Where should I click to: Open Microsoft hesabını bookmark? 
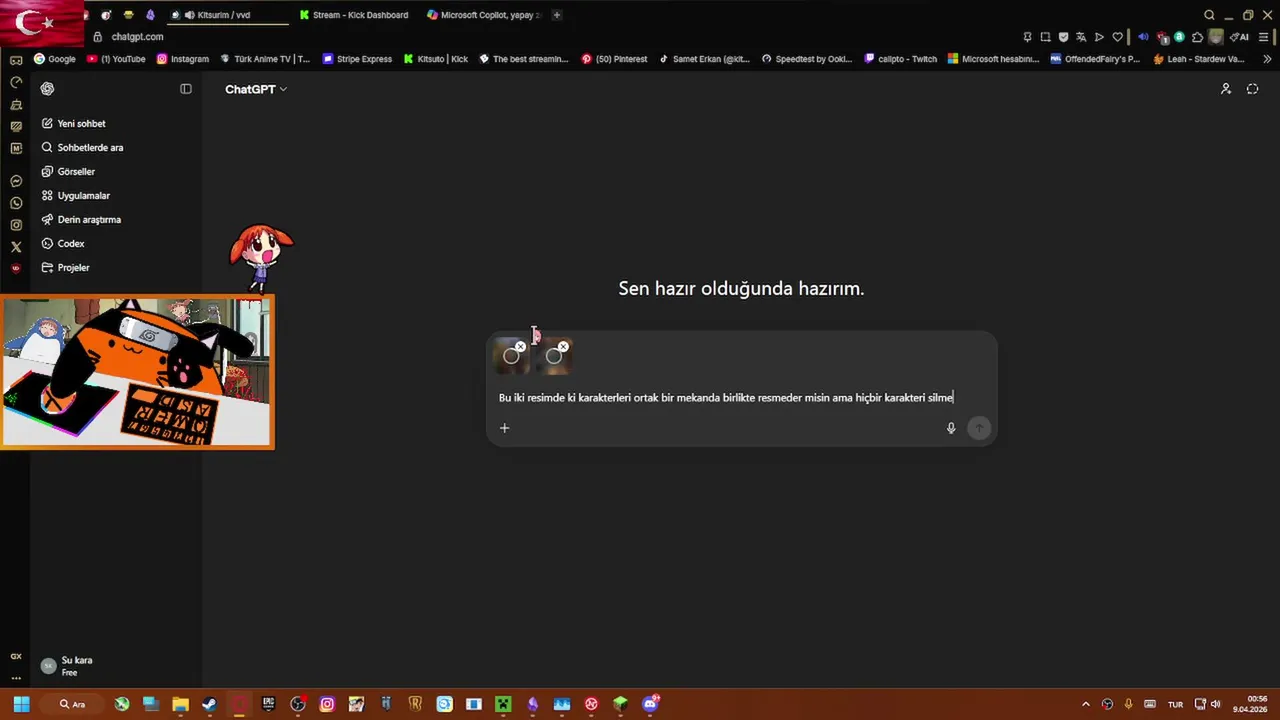pyautogui.click(x=994, y=59)
